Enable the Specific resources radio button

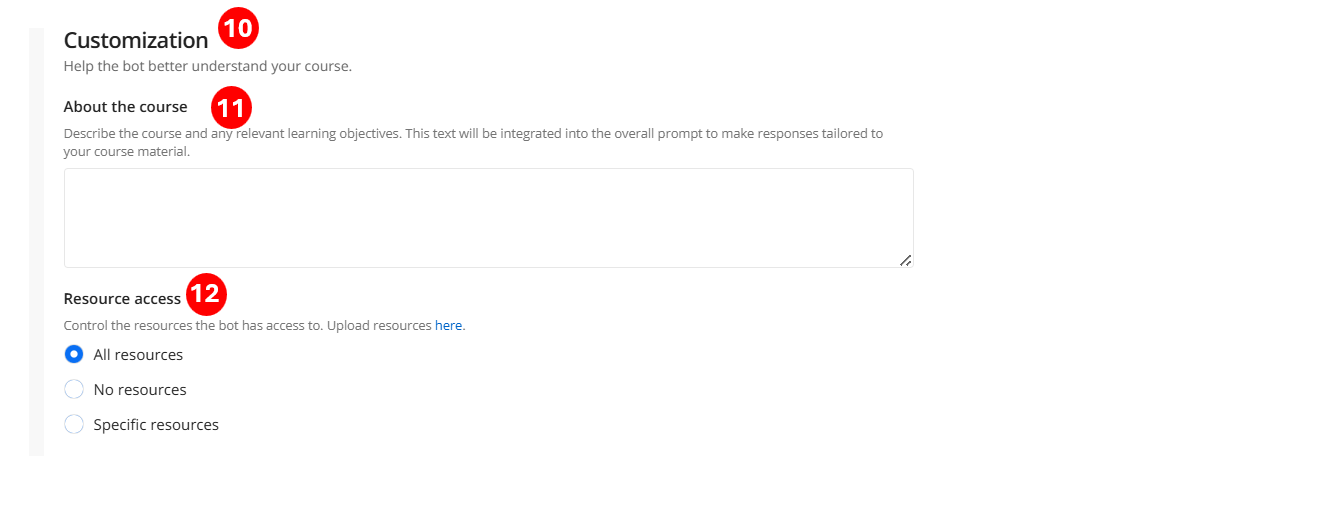74,424
